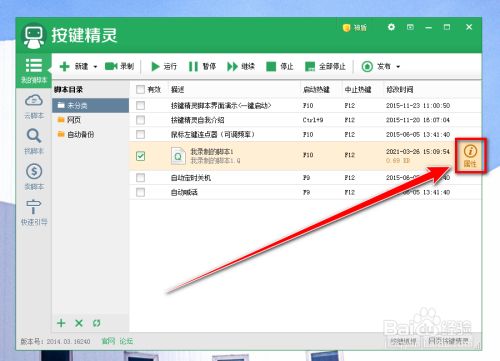Click the date 2021-03-26 15:09:54
The image size is (500, 361).
coord(418,152)
